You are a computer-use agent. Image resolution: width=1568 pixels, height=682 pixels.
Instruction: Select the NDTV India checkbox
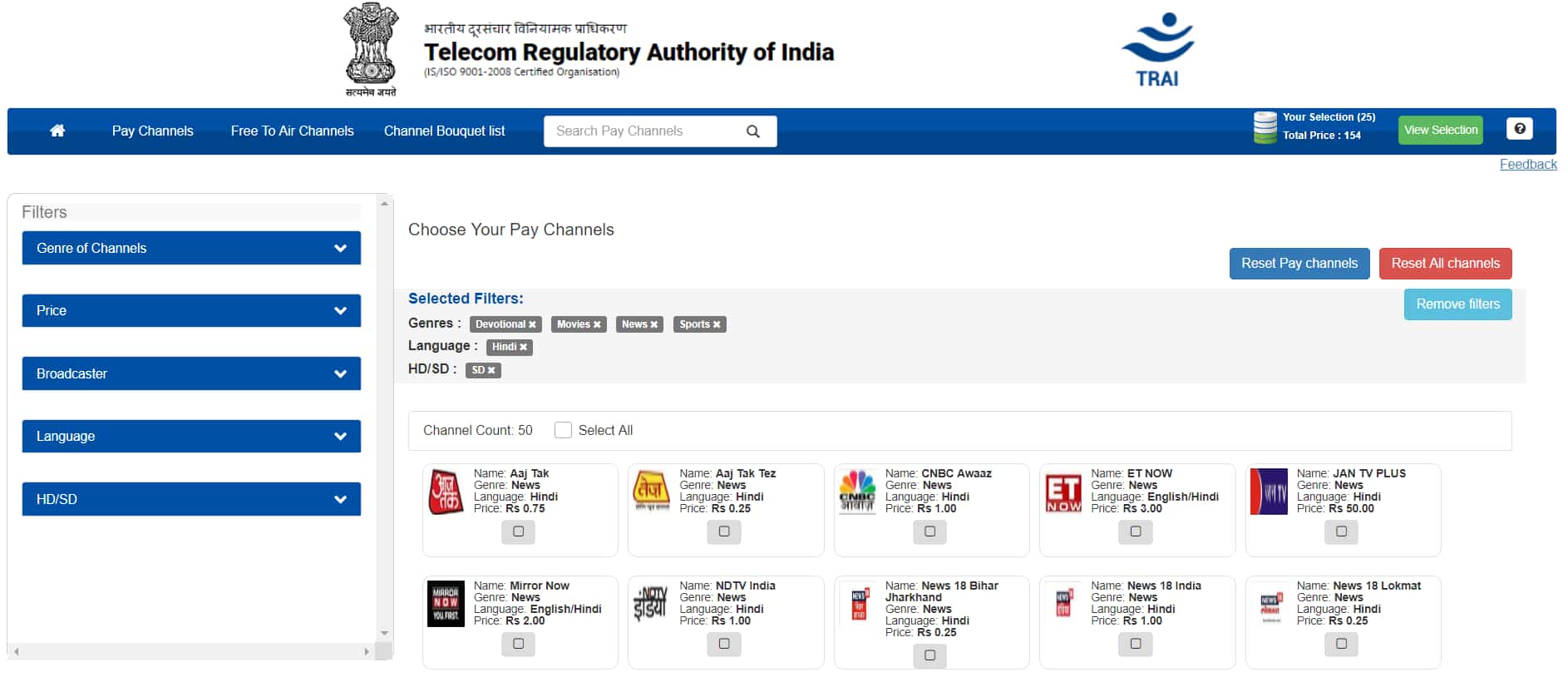[x=724, y=644]
